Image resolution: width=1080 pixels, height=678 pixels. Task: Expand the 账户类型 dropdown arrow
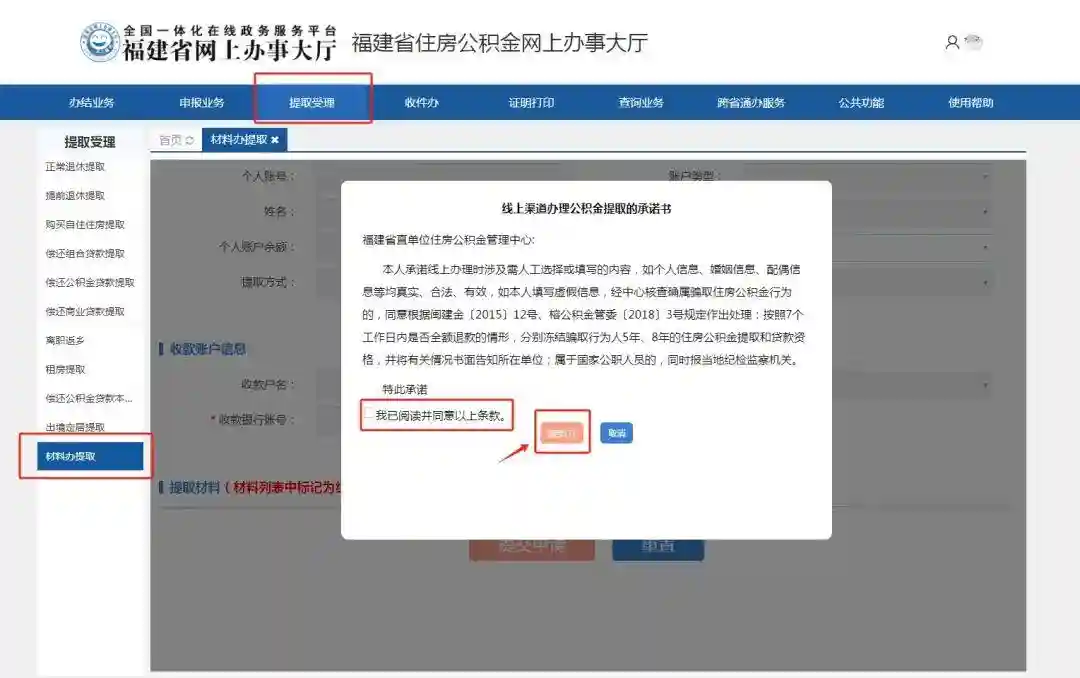985,177
